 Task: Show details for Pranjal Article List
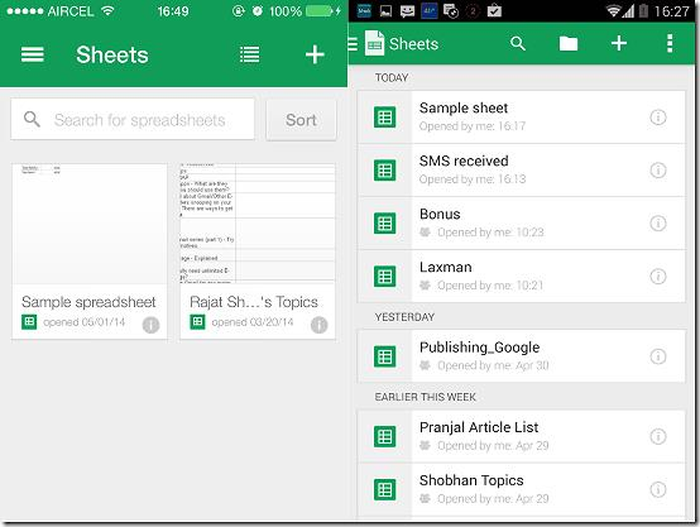[x=658, y=436]
